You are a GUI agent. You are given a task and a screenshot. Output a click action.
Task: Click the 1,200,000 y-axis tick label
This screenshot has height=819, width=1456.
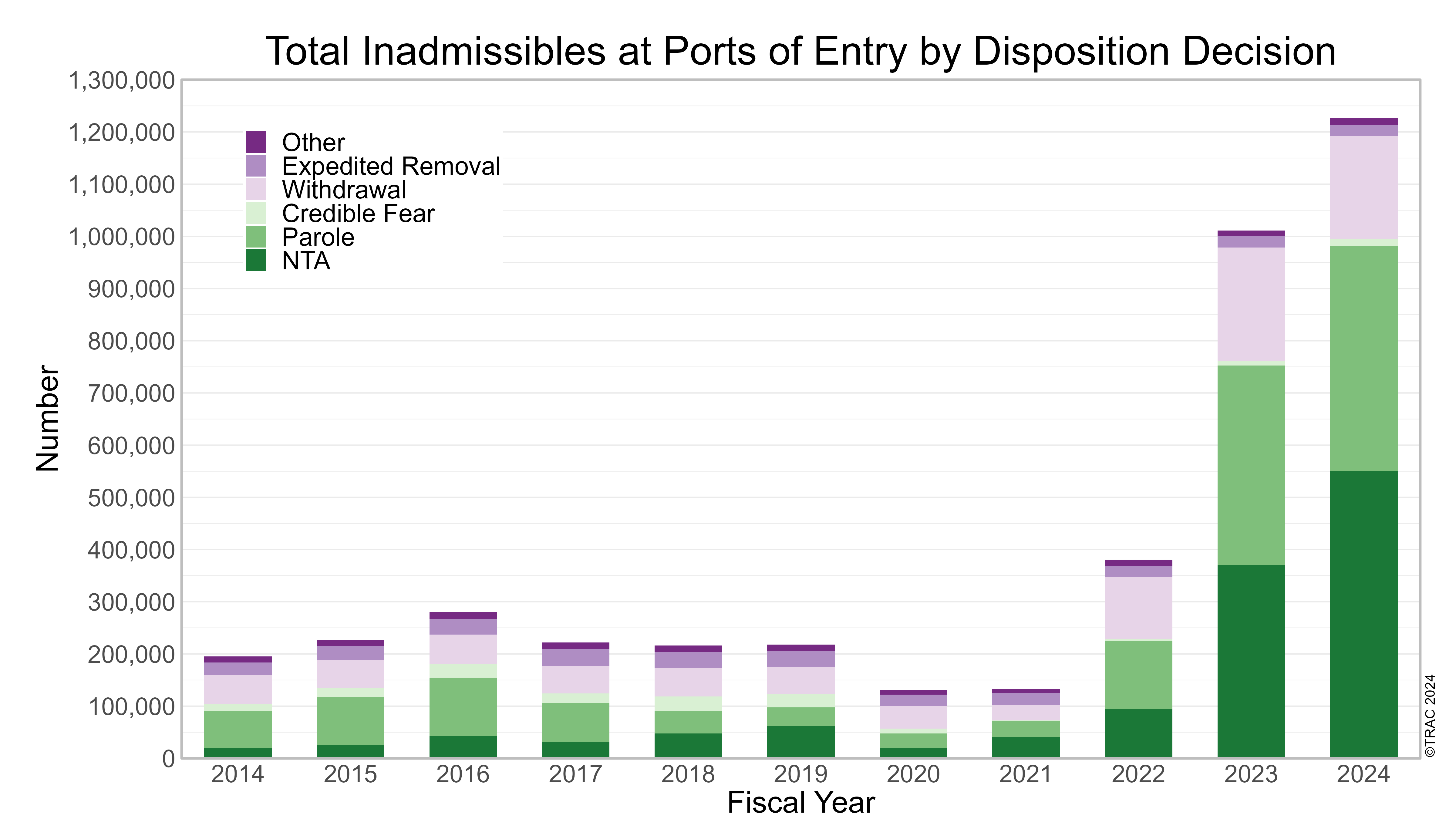(122, 133)
